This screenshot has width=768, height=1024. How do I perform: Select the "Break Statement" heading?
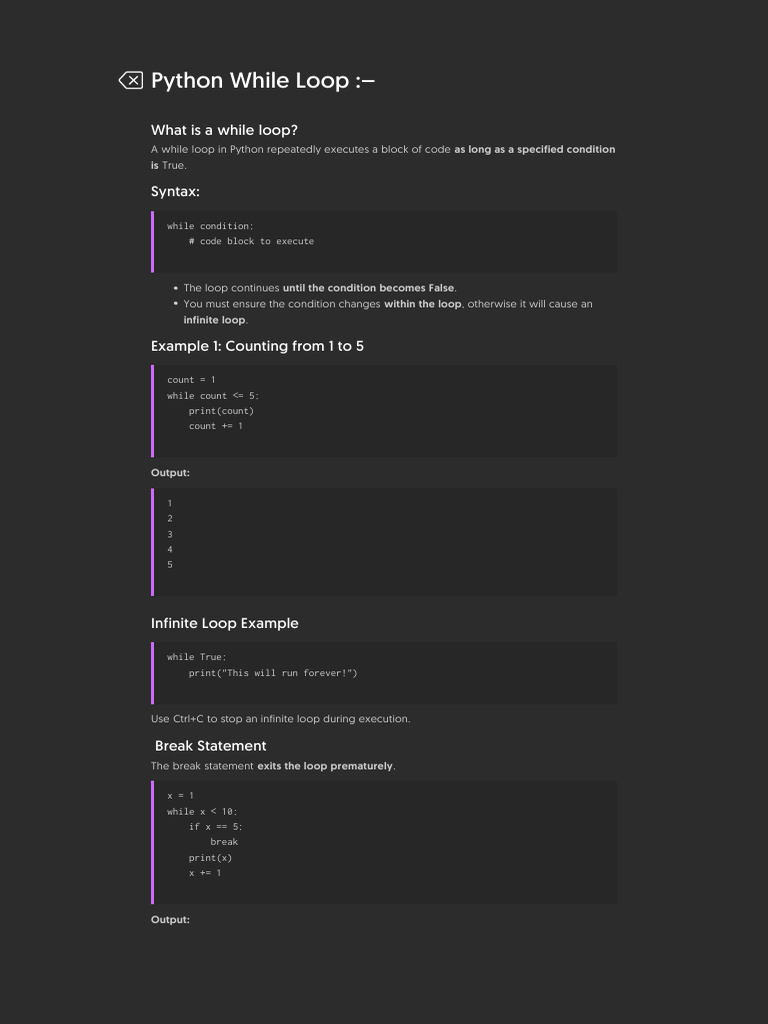click(x=210, y=746)
